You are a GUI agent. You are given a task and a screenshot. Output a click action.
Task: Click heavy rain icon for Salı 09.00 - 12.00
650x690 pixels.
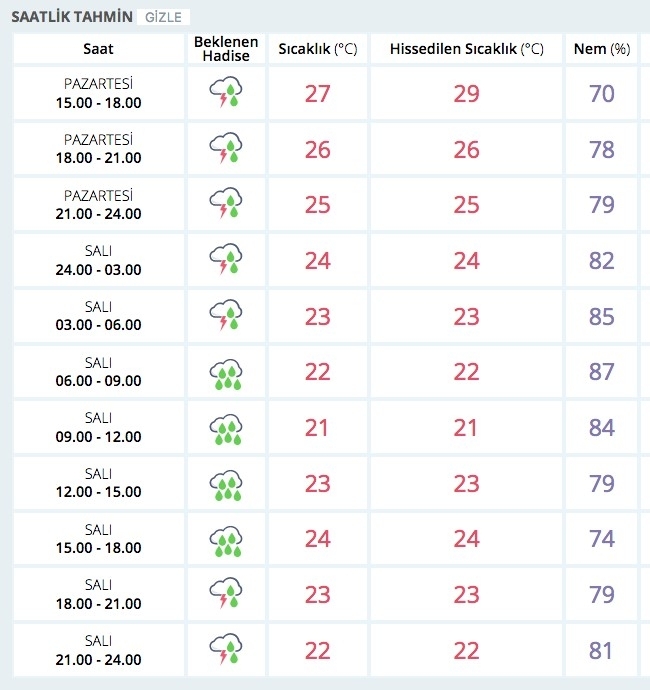(226, 428)
